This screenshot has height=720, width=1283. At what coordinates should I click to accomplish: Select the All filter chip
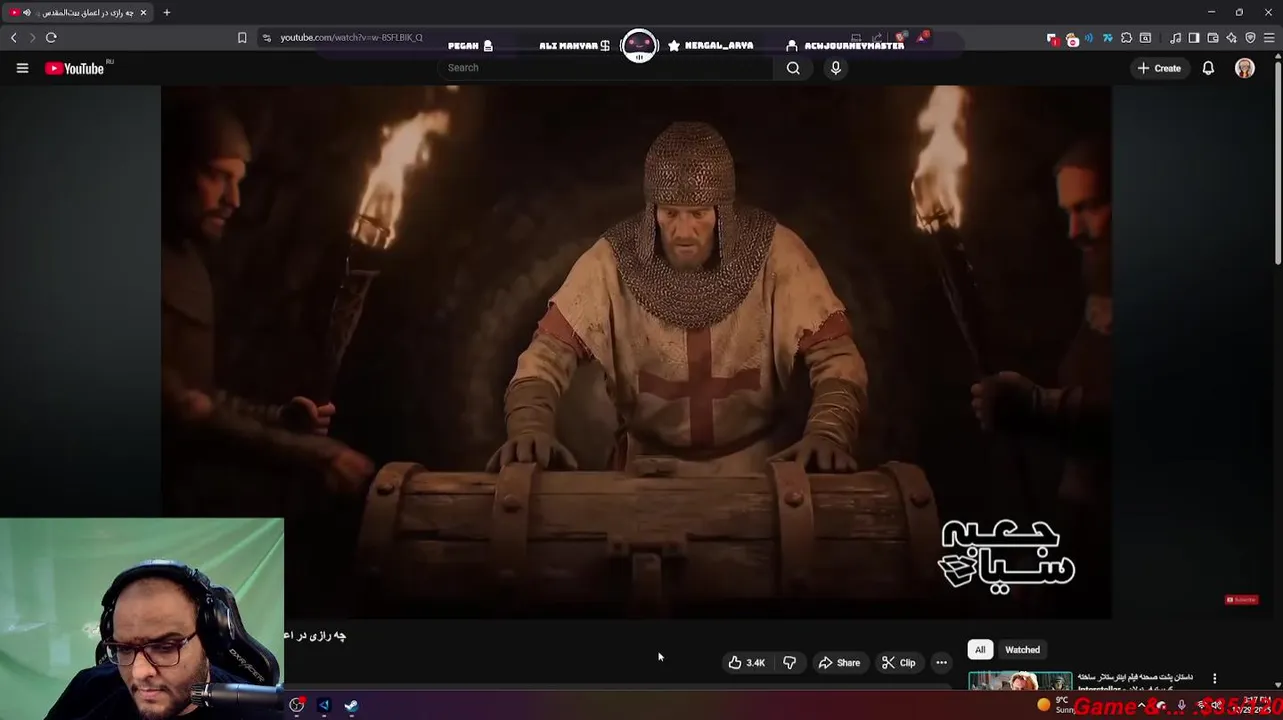click(980, 650)
